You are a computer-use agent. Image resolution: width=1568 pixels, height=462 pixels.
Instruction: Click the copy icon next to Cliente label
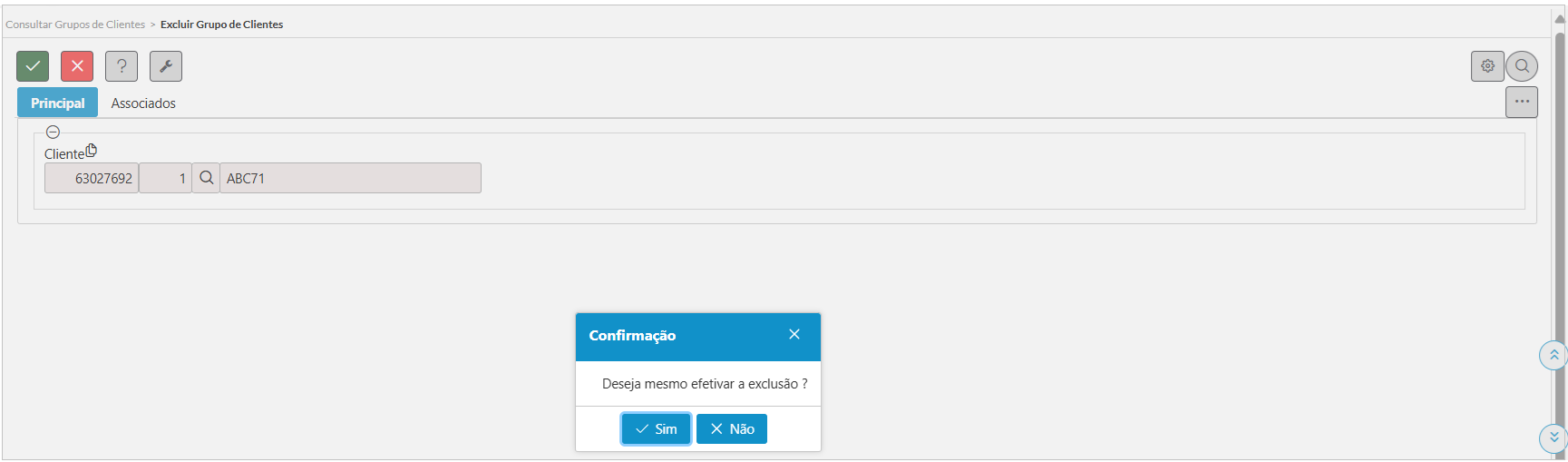91,151
